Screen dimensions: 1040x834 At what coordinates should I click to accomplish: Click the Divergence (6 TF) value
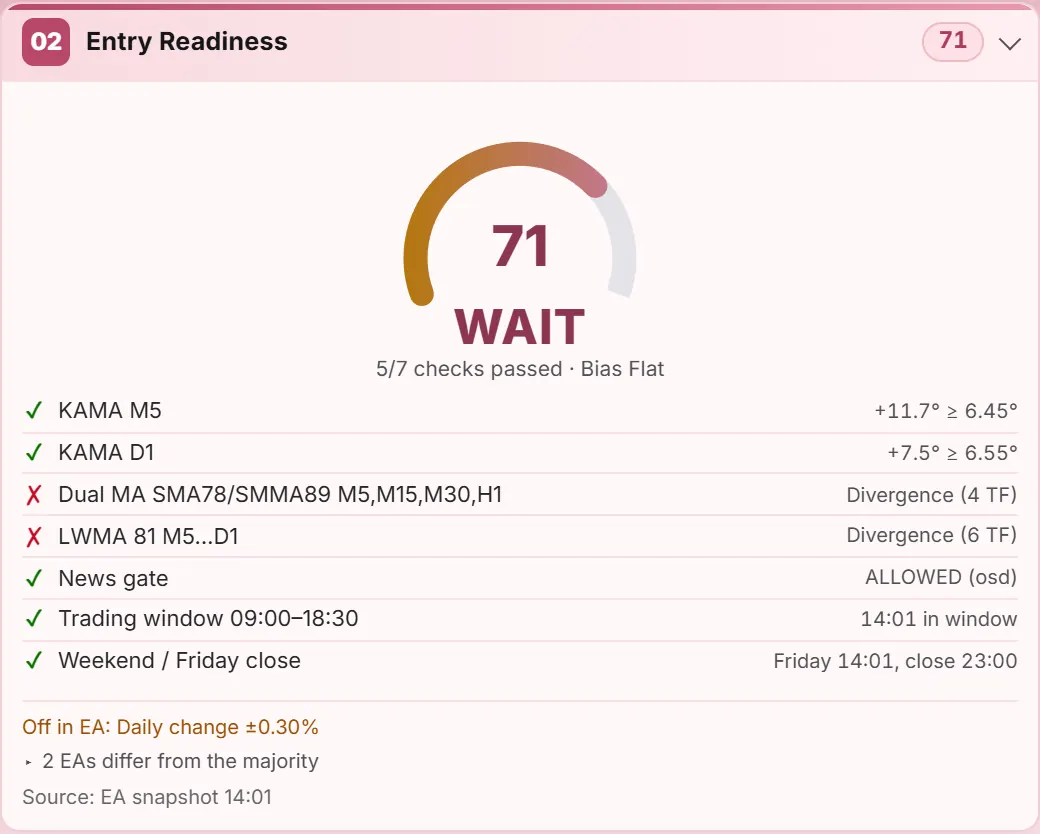coord(932,535)
